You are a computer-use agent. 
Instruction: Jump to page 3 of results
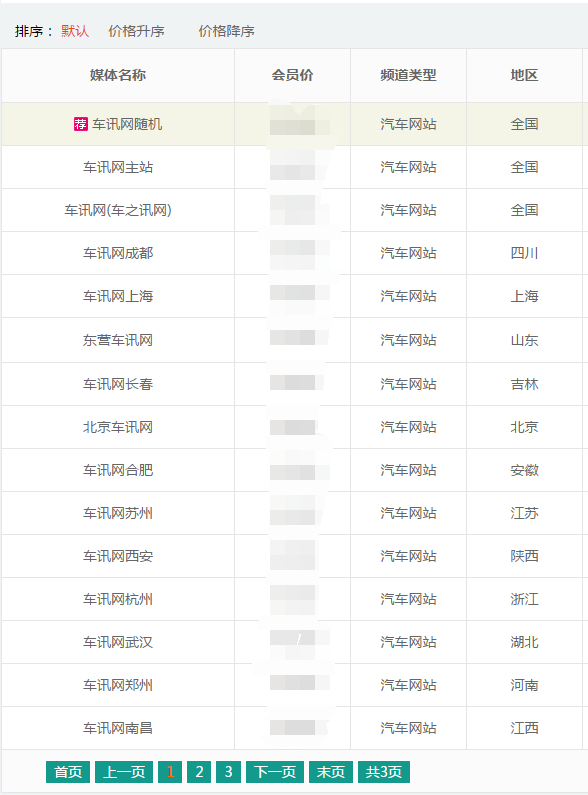[x=229, y=772]
